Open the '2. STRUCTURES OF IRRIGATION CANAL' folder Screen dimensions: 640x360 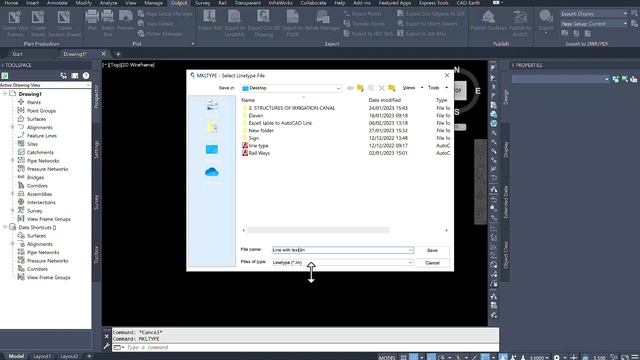click(291, 108)
